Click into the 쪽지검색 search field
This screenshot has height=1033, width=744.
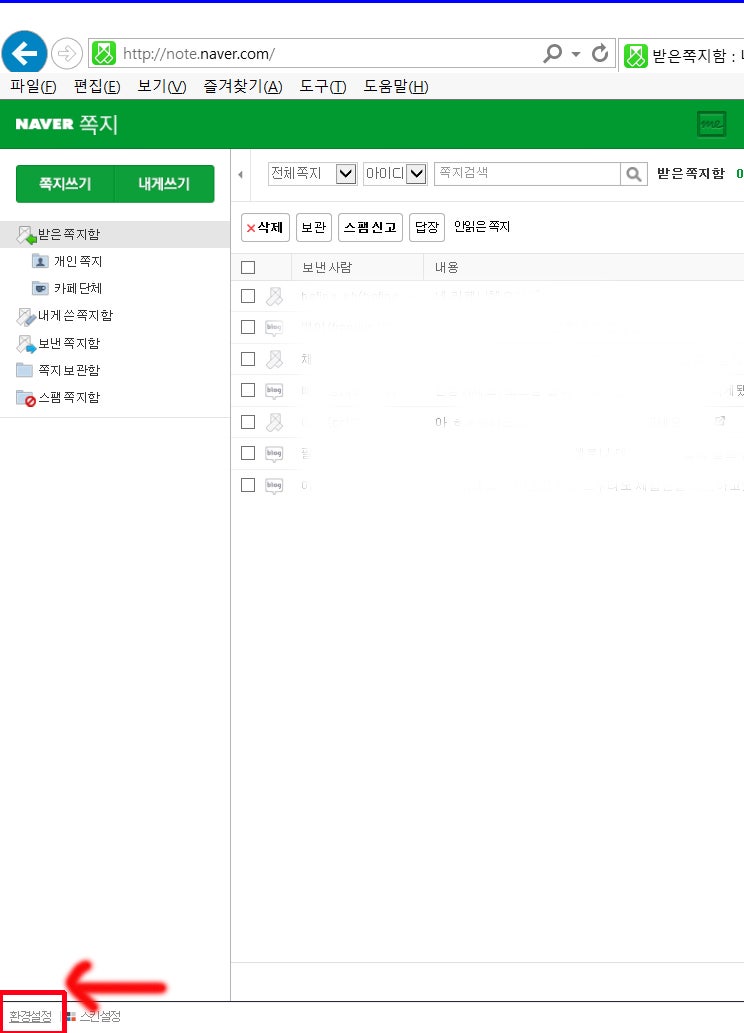pyautogui.click(x=527, y=174)
